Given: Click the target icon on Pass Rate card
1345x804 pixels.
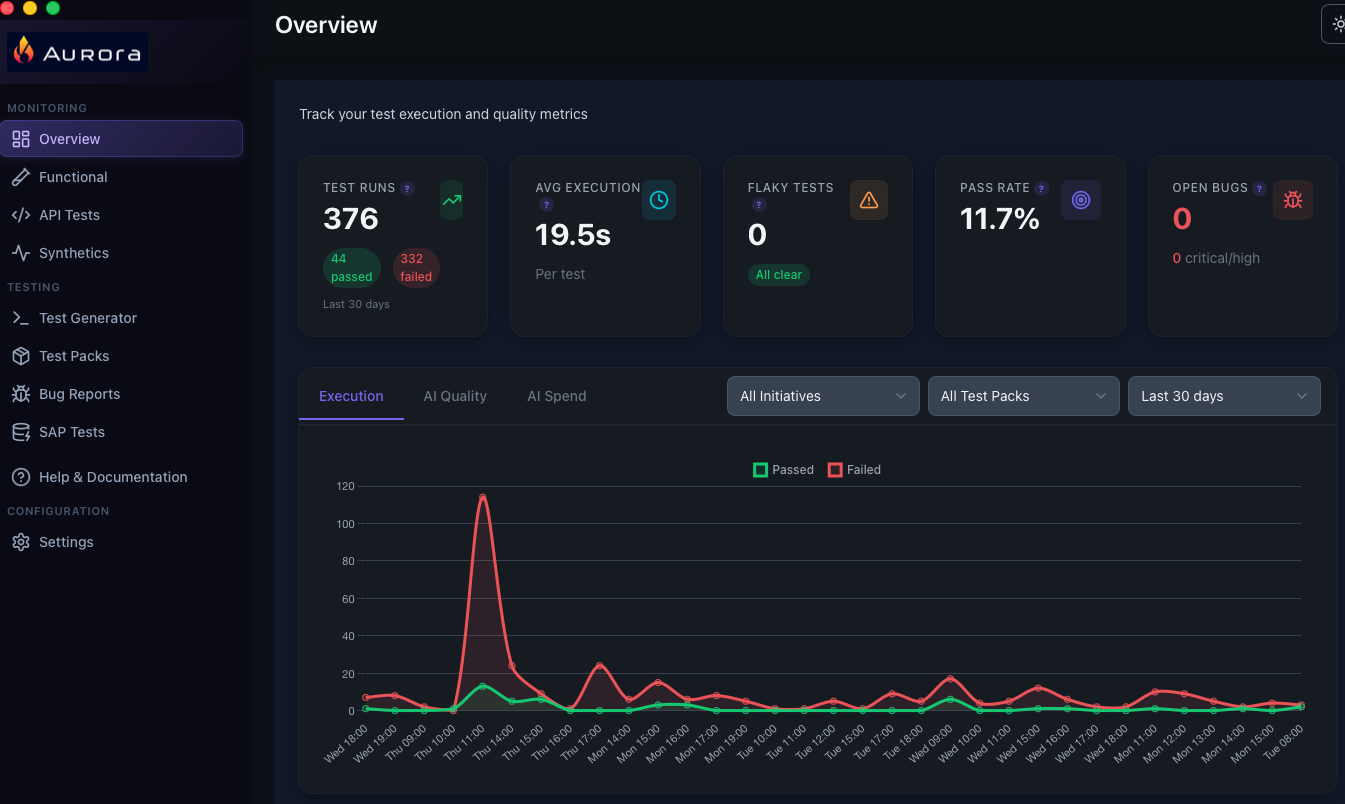Looking at the screenshot, I should pos(1081,200).
